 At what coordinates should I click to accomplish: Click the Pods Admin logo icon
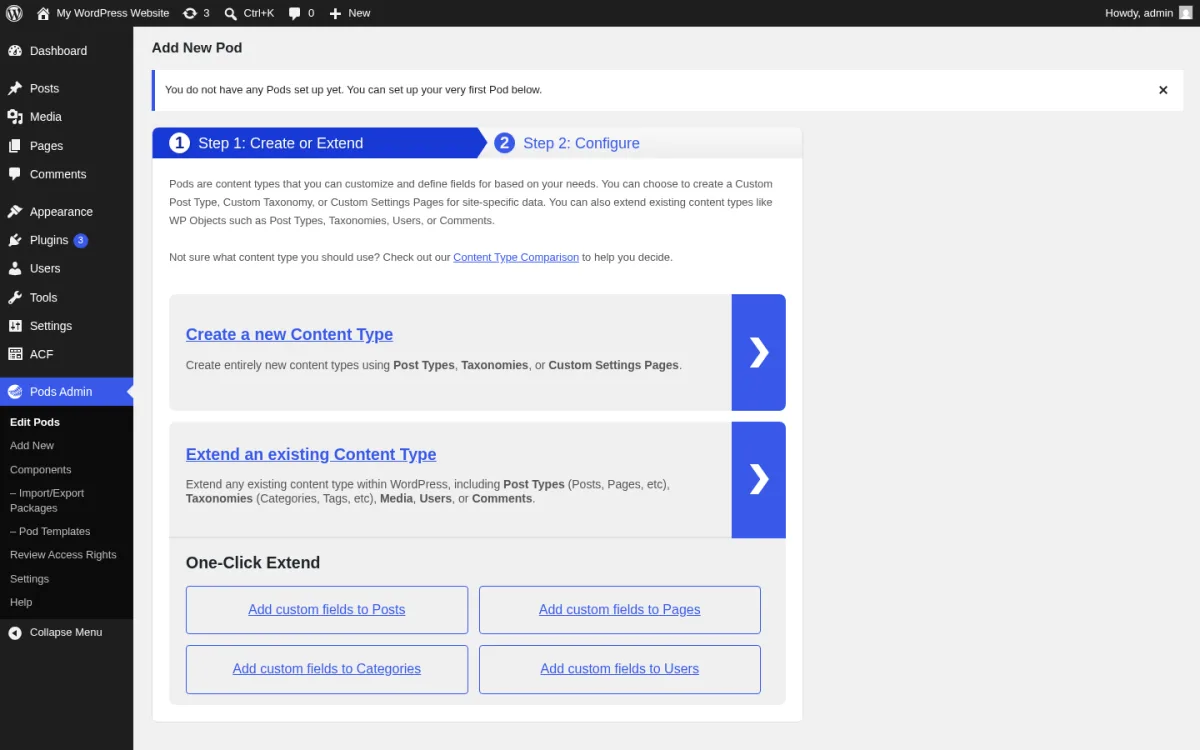click(x=15, y=392)
